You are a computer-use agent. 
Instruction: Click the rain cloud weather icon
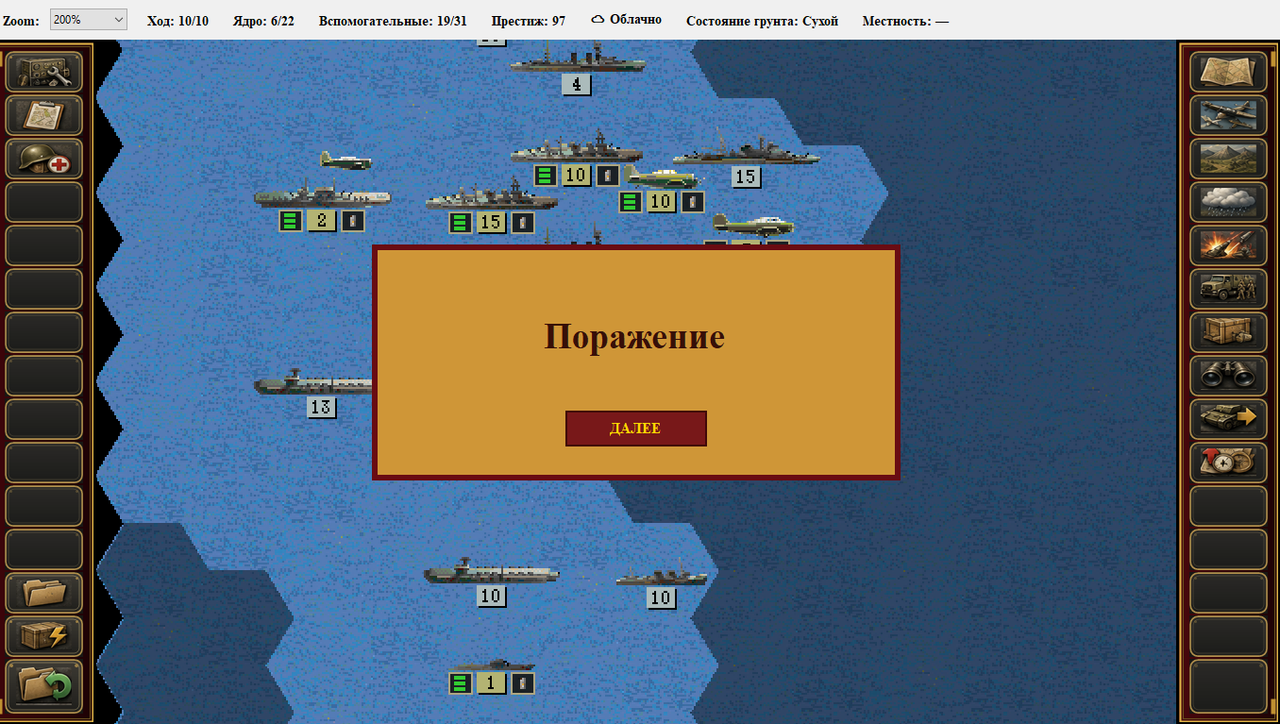tap(1228, 202)
